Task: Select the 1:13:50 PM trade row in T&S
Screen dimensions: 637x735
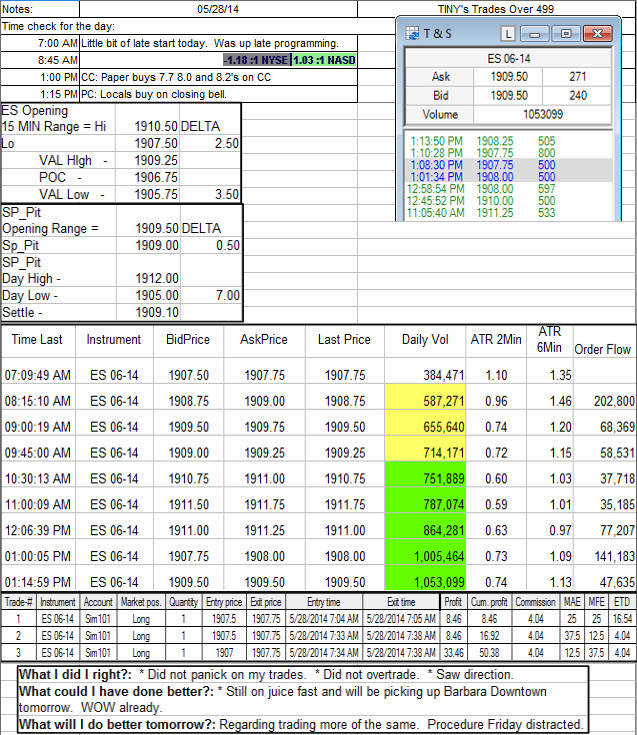Action: (509, 141)
